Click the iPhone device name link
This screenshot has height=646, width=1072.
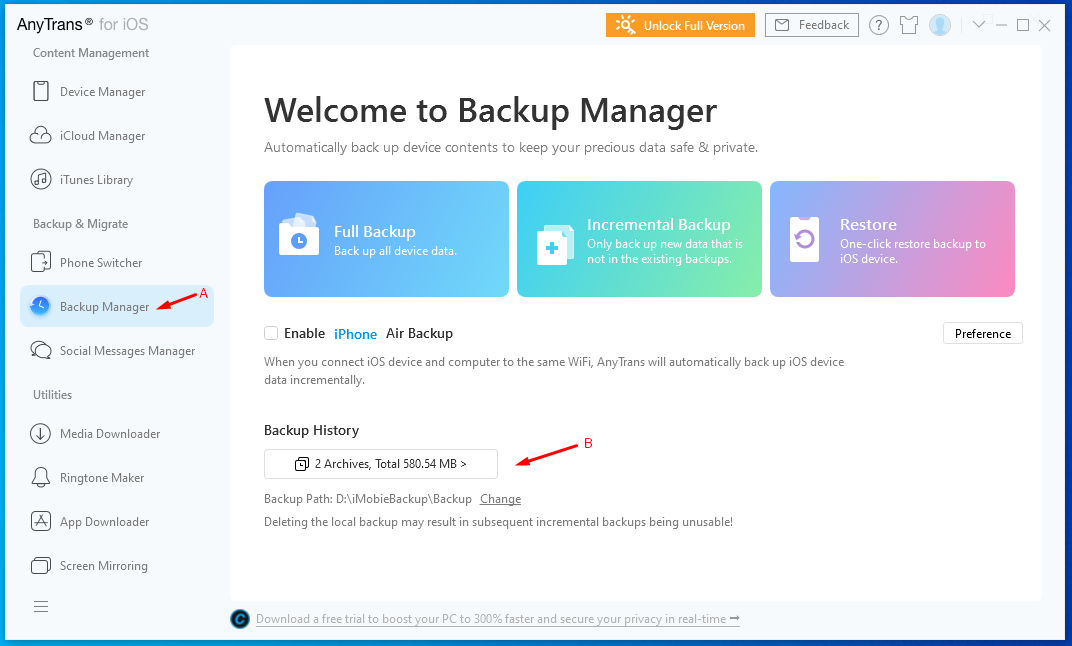pyautogui.click(x=356, y=334)
